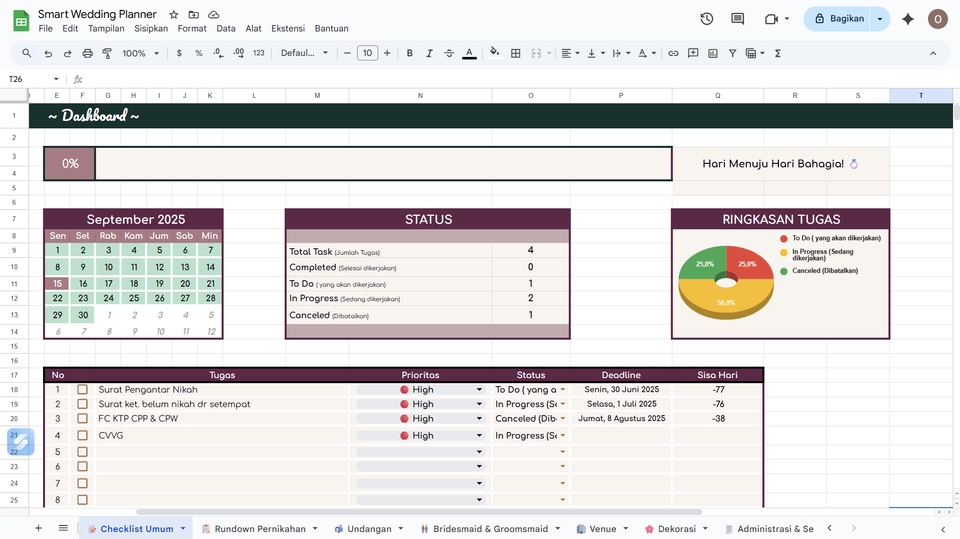Screen dimensions: 960x539
Task: Switch to Undangan sheet tab
Action: [369, 529]
